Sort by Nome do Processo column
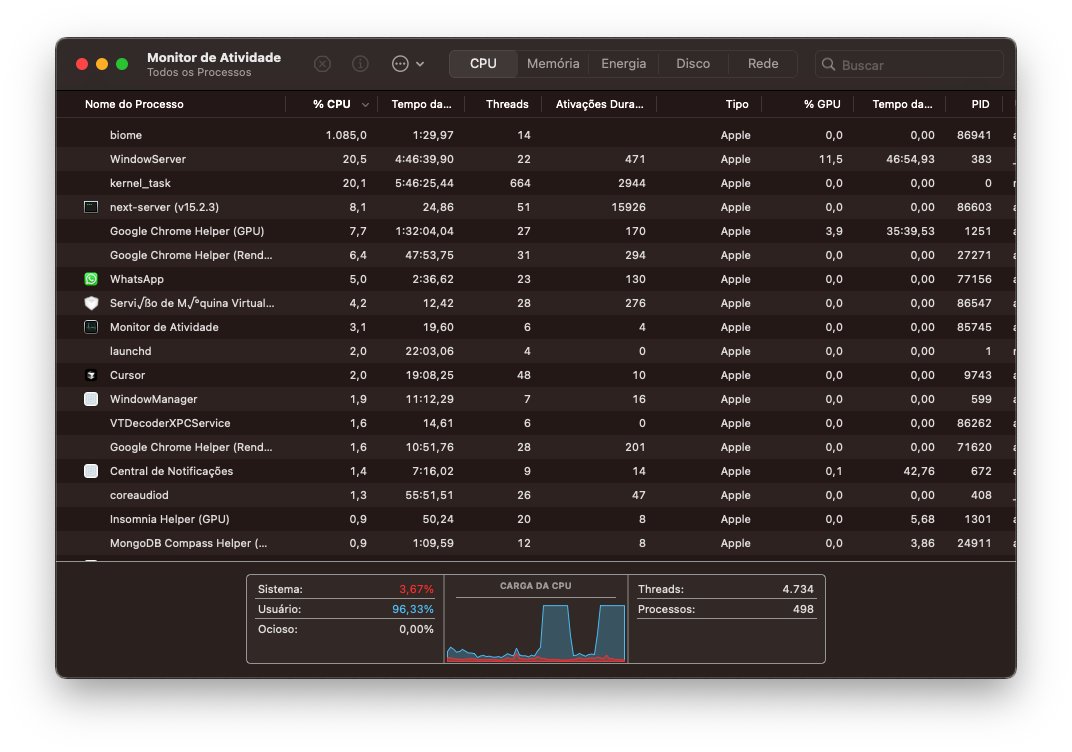 pyautogui.click(x=134, y=104)
